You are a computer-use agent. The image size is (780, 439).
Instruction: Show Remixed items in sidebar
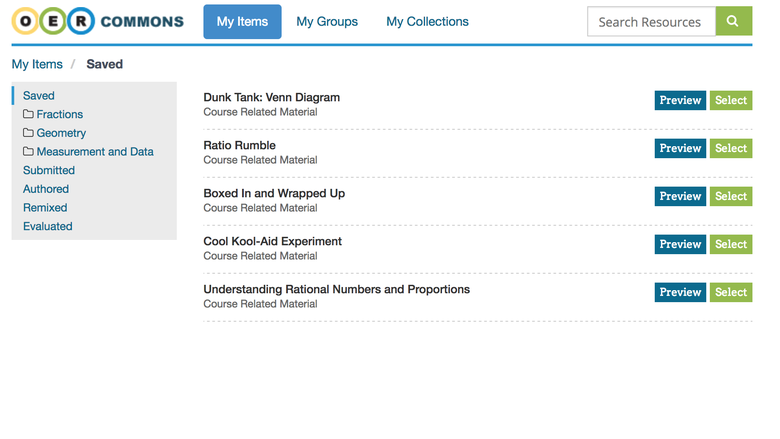[x=45, y=207]
